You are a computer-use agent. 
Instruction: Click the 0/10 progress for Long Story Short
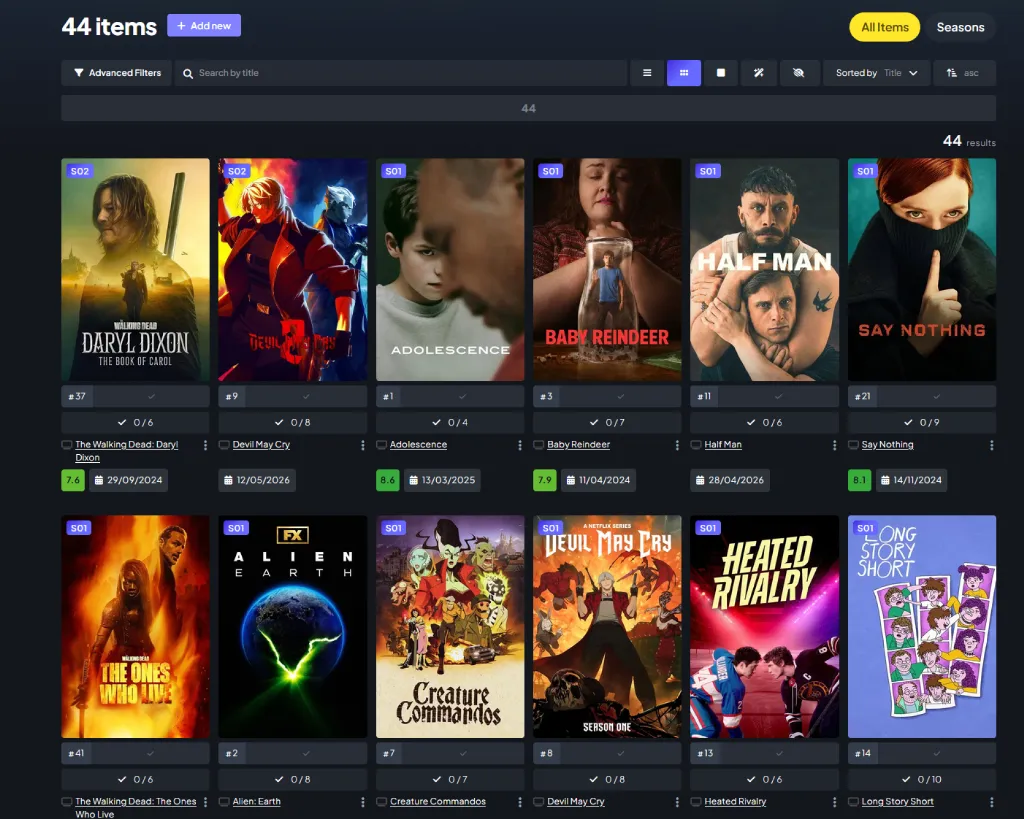921,779
